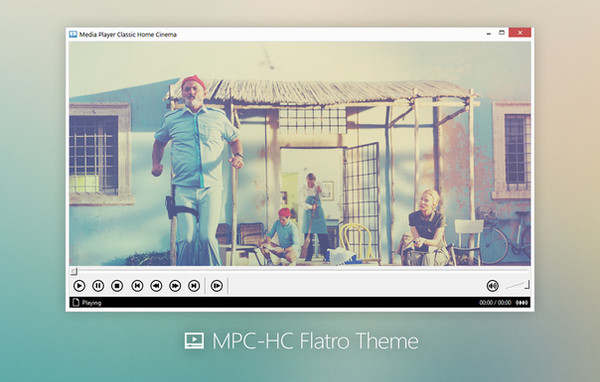Image resolution: width=600 pixels, height=382 pixels.
Task: Skip to the previous file
Action: click(x=137, y=286)
